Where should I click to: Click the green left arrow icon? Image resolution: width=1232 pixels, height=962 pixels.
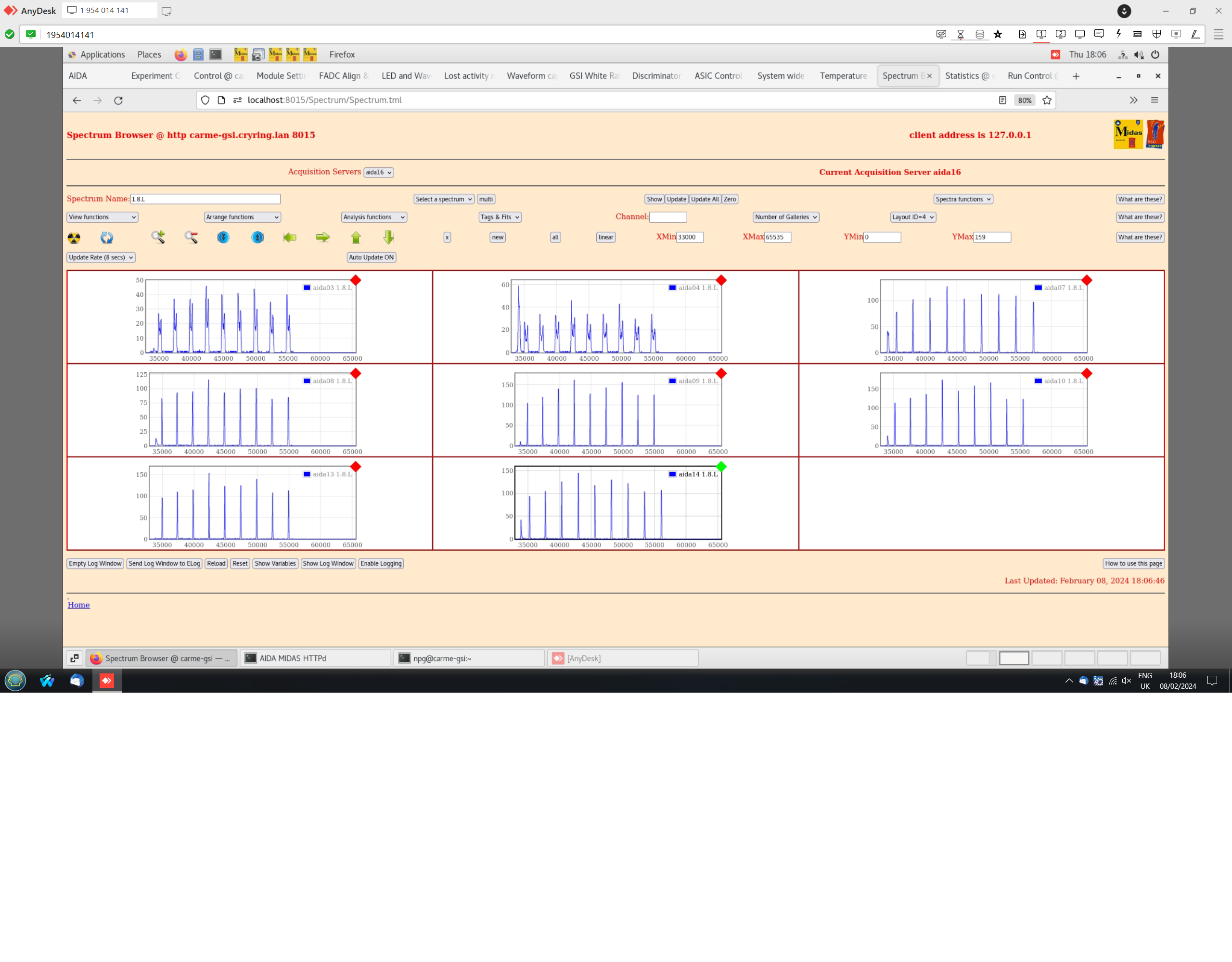(290, 238)
